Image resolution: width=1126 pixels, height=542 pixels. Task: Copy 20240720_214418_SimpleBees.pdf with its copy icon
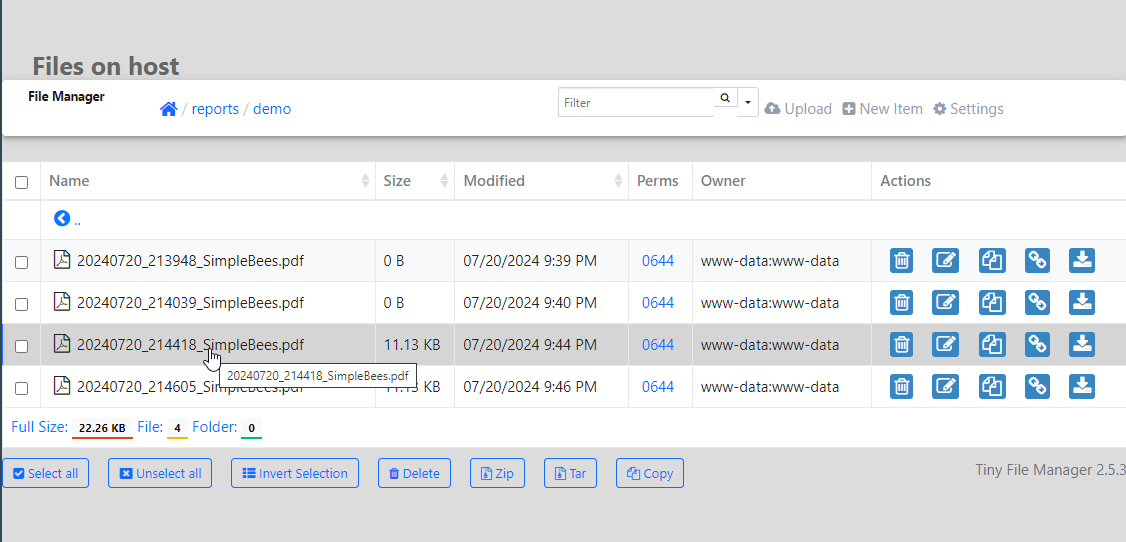click(992, 345)
